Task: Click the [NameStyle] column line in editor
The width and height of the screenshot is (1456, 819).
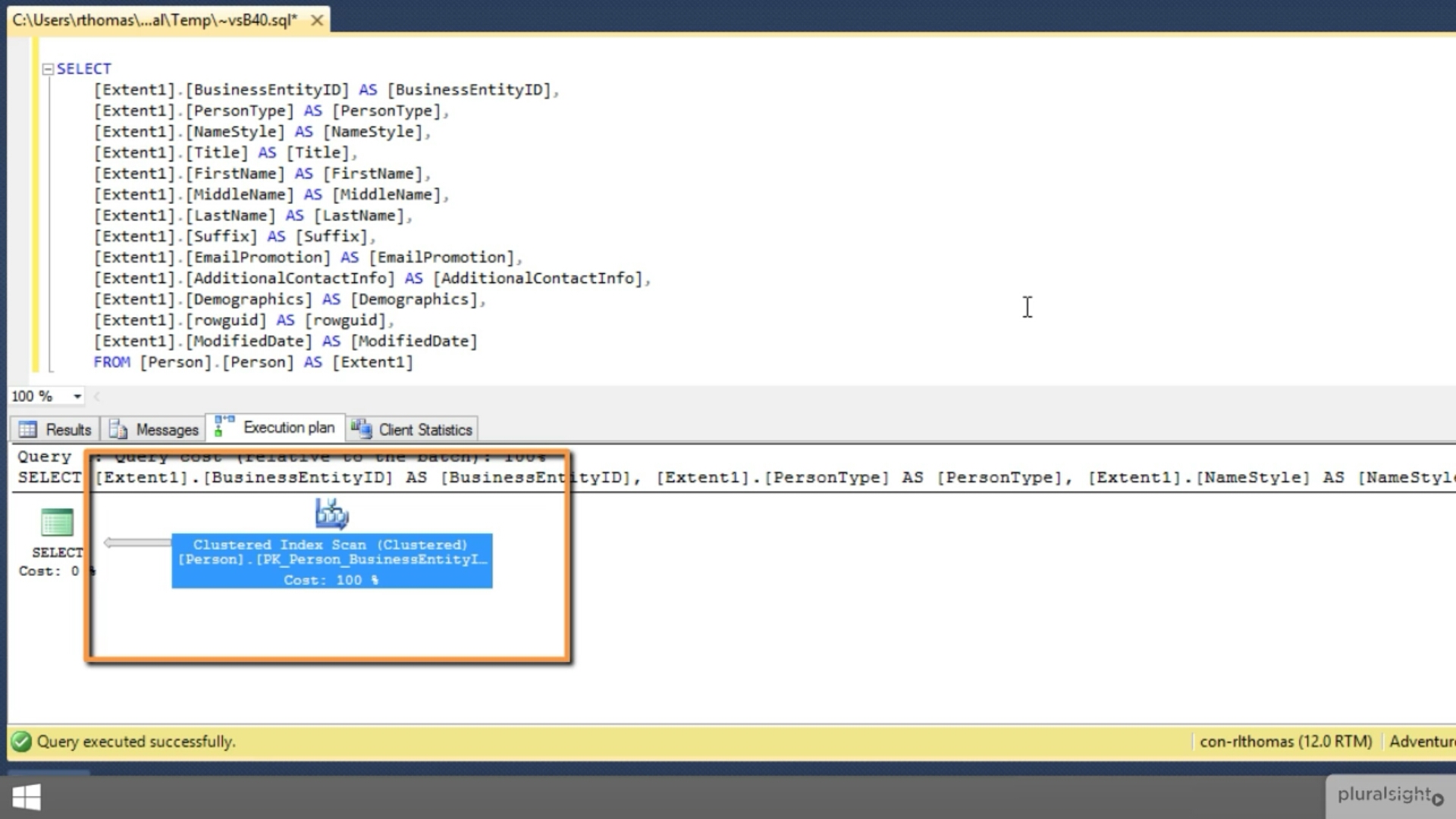Action: pos(262,132)
